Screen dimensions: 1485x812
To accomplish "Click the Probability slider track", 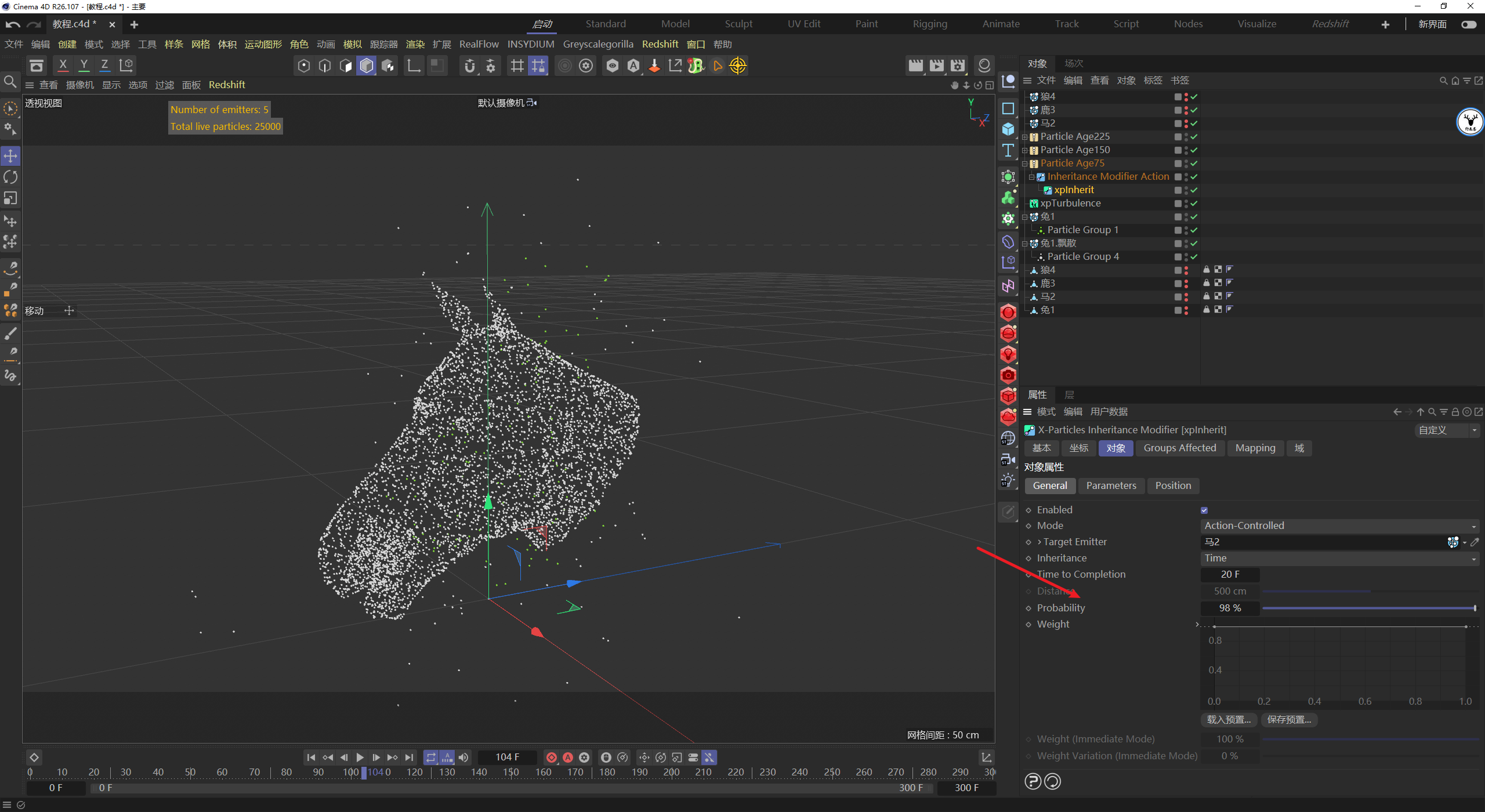I will [1369, 608].
